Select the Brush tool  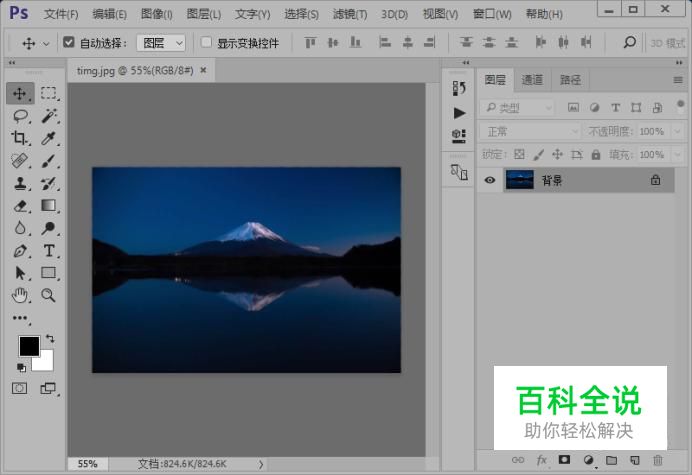coord(49,161)
